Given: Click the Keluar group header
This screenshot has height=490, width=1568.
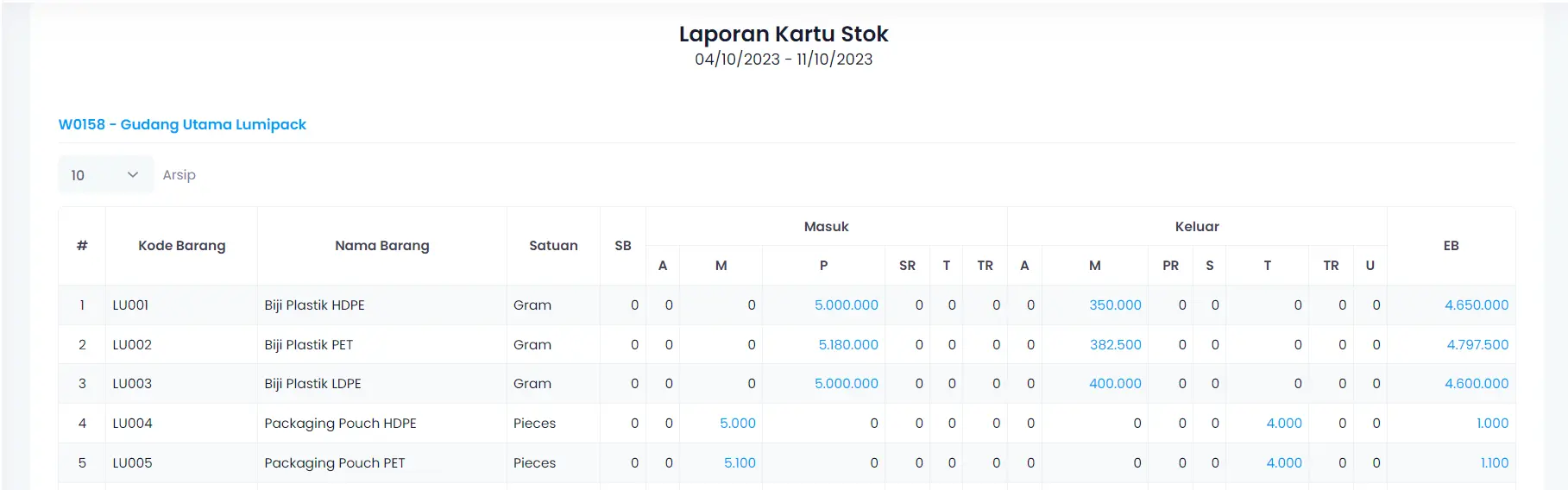Looking at the screenshot, I should click(x=1197, y=227).
